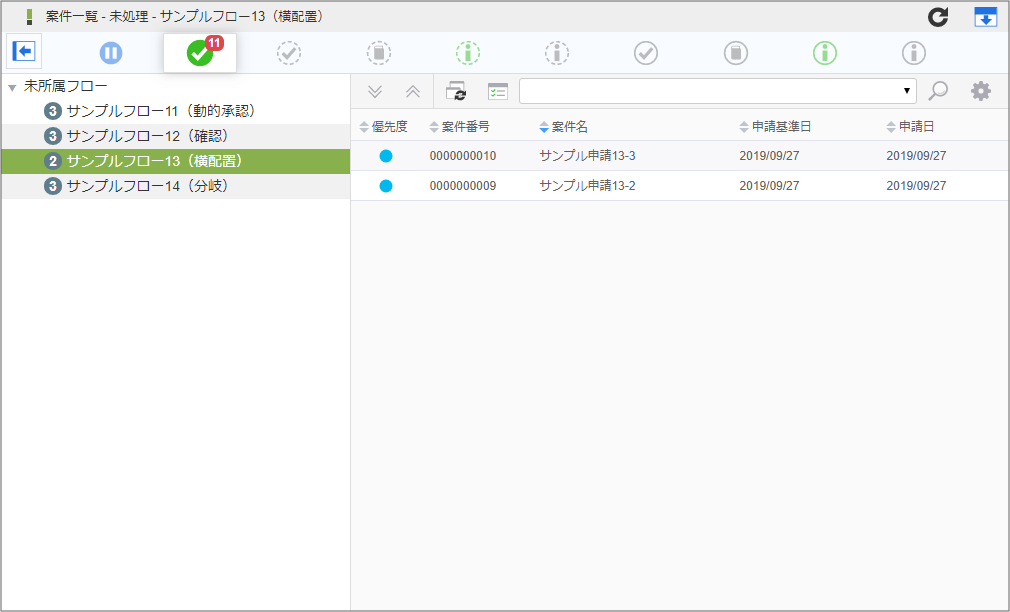Screen dimensions: 1010x612
Task: Select the gray completed cases tab icon
Action: (x=645, y=52)
